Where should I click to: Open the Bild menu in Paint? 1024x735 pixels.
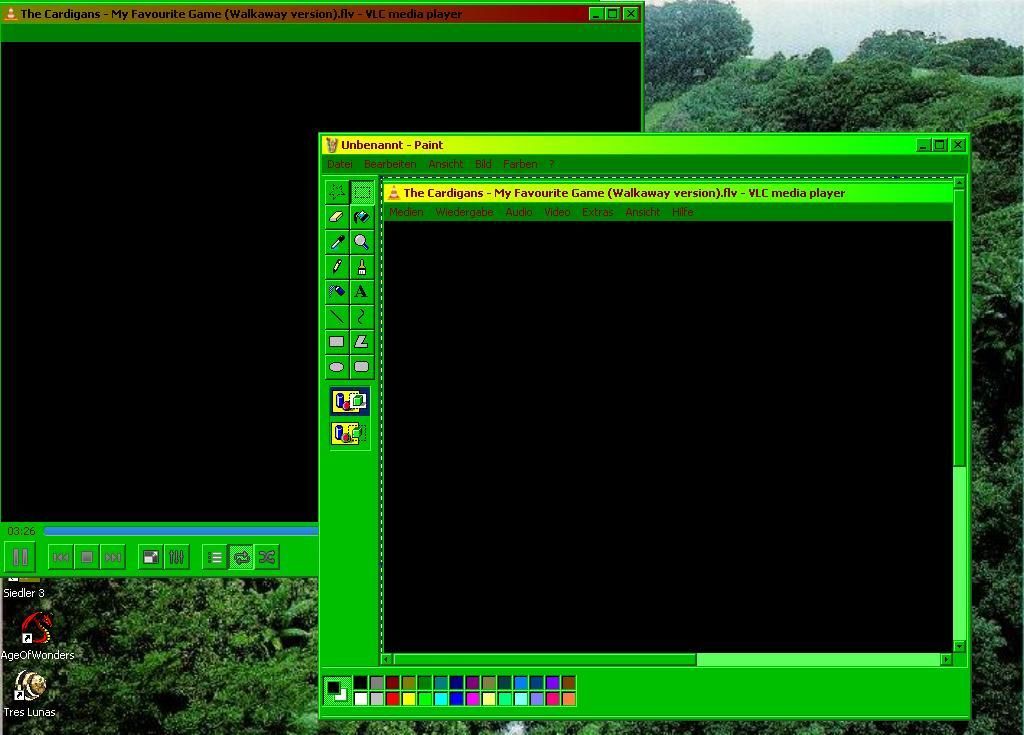(x=483, y=164)
